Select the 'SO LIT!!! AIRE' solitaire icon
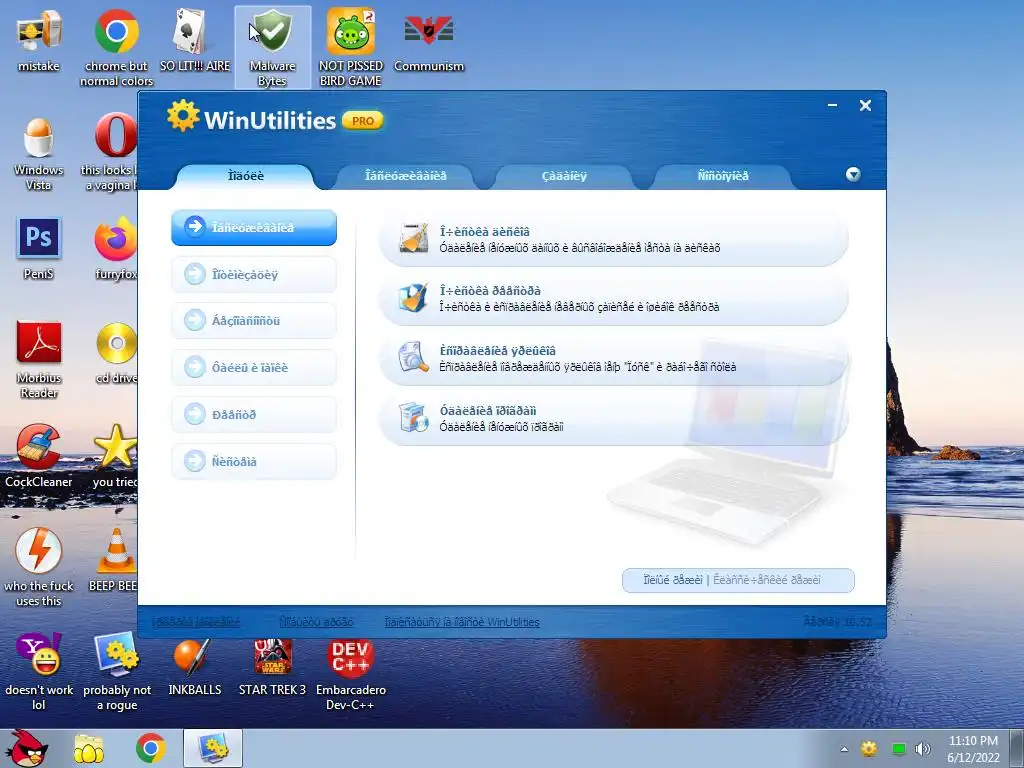This screenshot has width=1024, height=768. 195,40
